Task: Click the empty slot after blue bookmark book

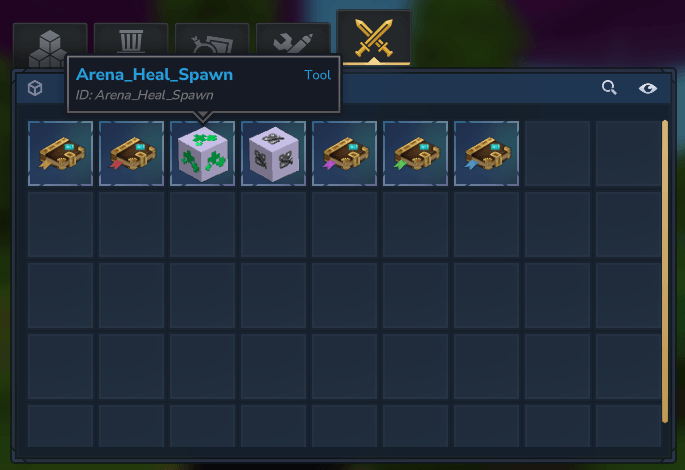Action: pyautogui.click(x=557, y=153)
